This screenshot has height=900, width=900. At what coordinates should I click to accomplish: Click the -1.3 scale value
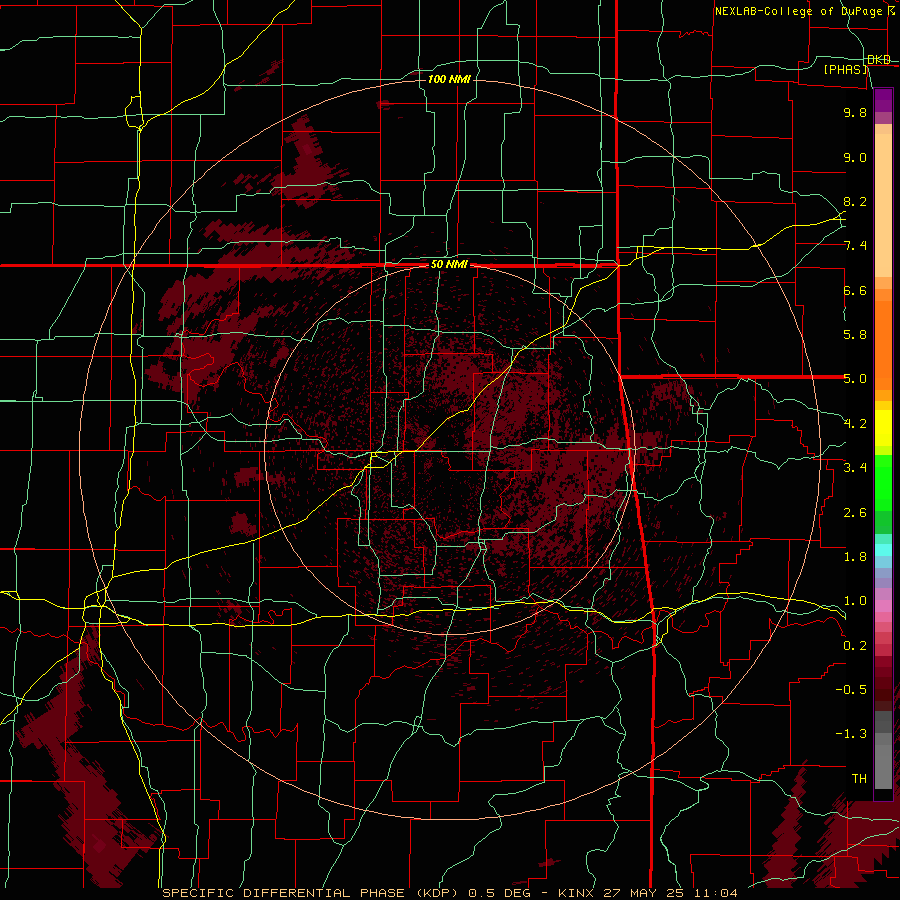pos(851,734)
